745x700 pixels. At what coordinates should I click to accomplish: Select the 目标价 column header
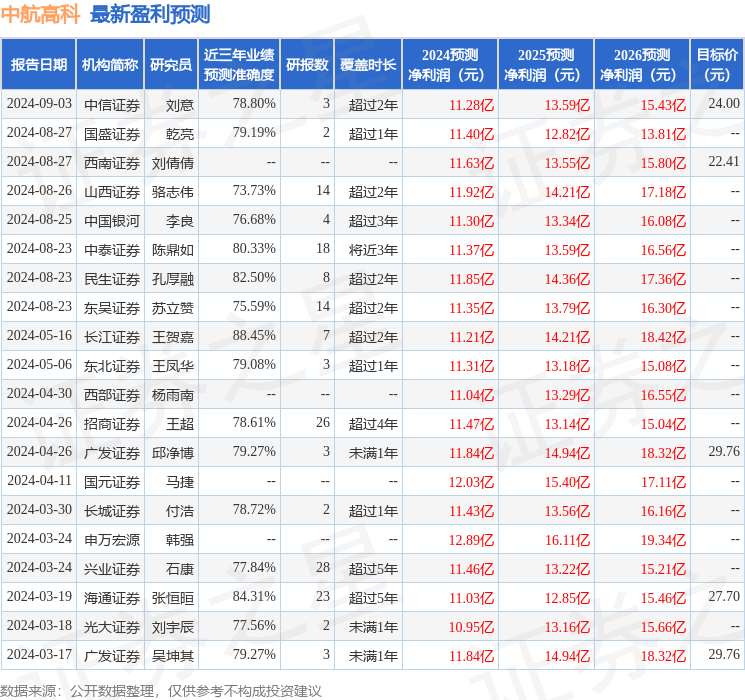716,64
